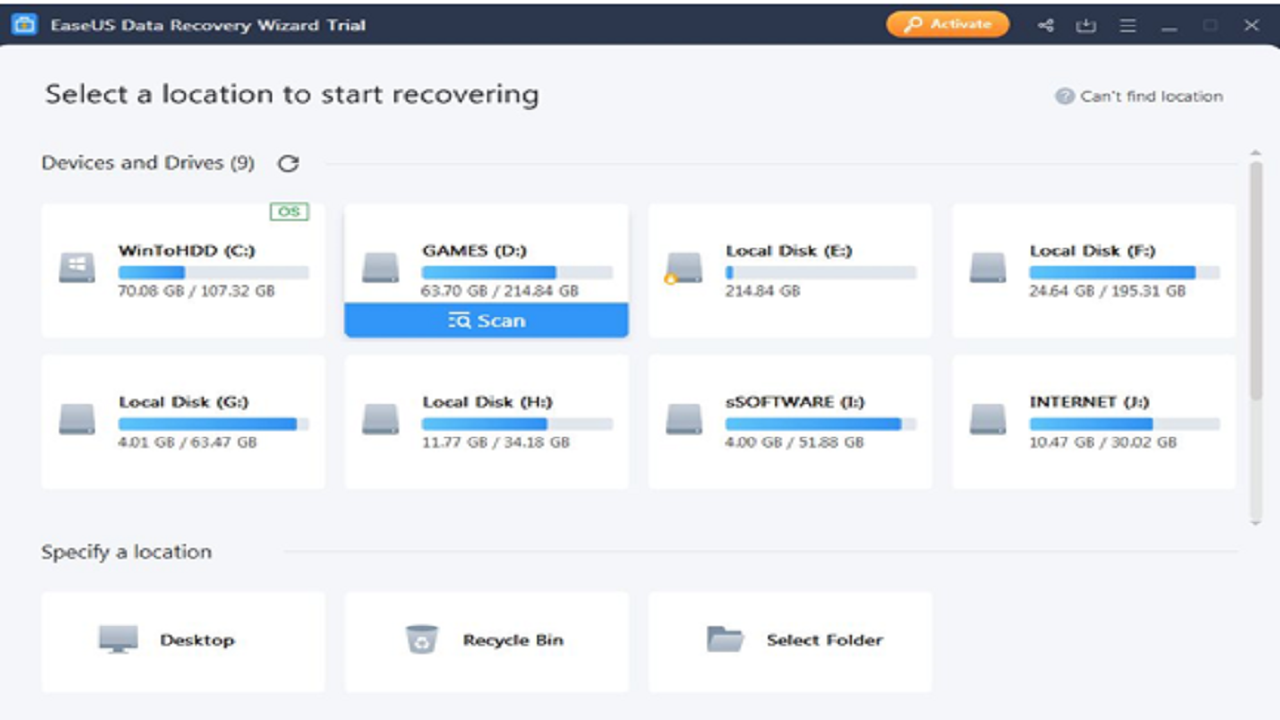Click the import scan status icon
Viewport: 1280px width, 720px height.
(x=1086, y=26)
